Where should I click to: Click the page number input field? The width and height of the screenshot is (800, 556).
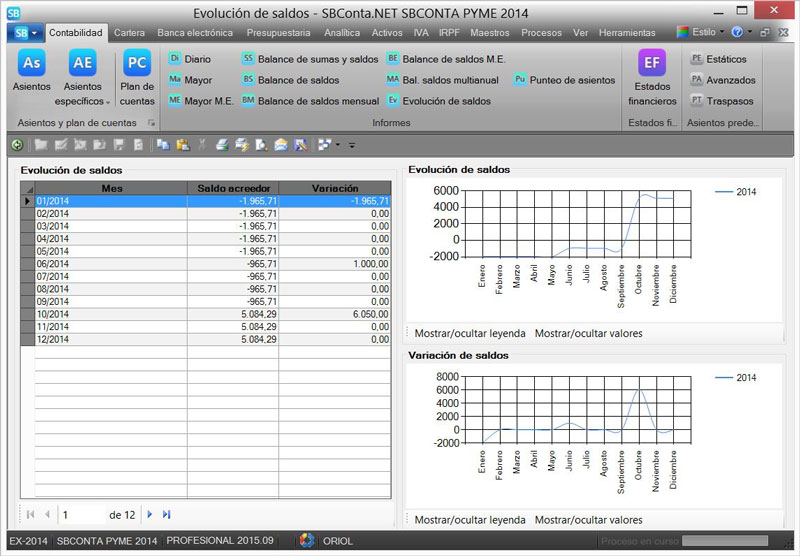[x=82, y=514]
